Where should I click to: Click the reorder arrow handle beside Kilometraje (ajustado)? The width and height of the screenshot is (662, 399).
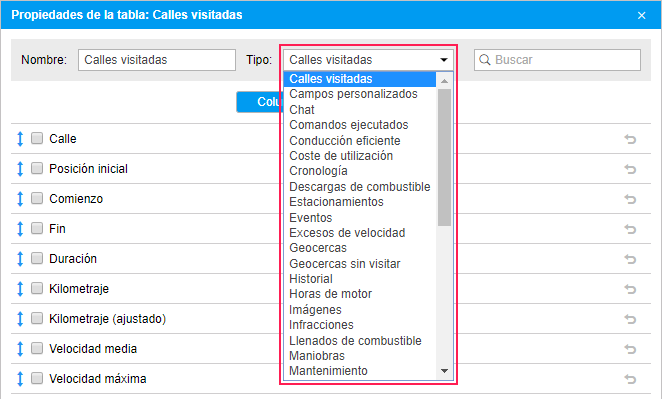click(20, 318)
